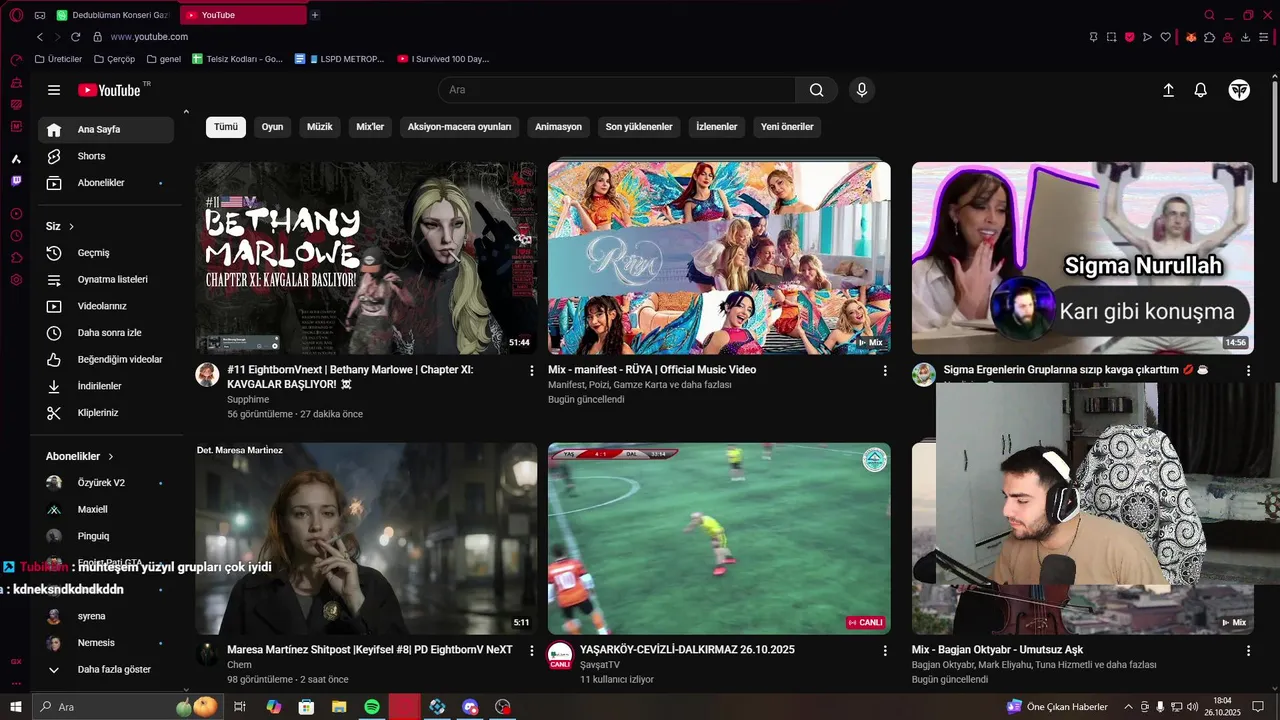1280x720 pixels.
Task: Open options menu for the Bethany Marlowe video
Action: coord(532,371)
